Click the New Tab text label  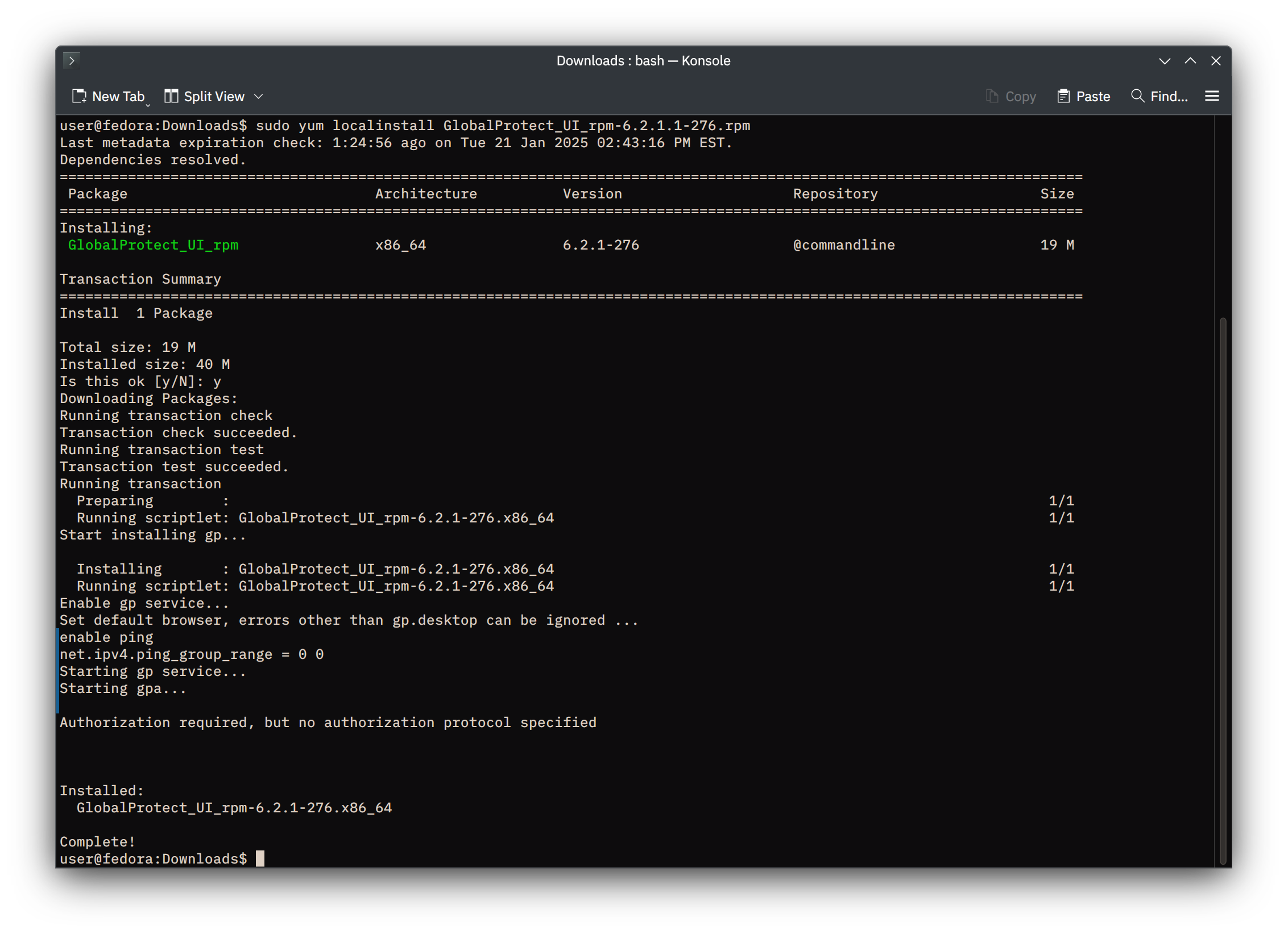(x=118, y=97)
